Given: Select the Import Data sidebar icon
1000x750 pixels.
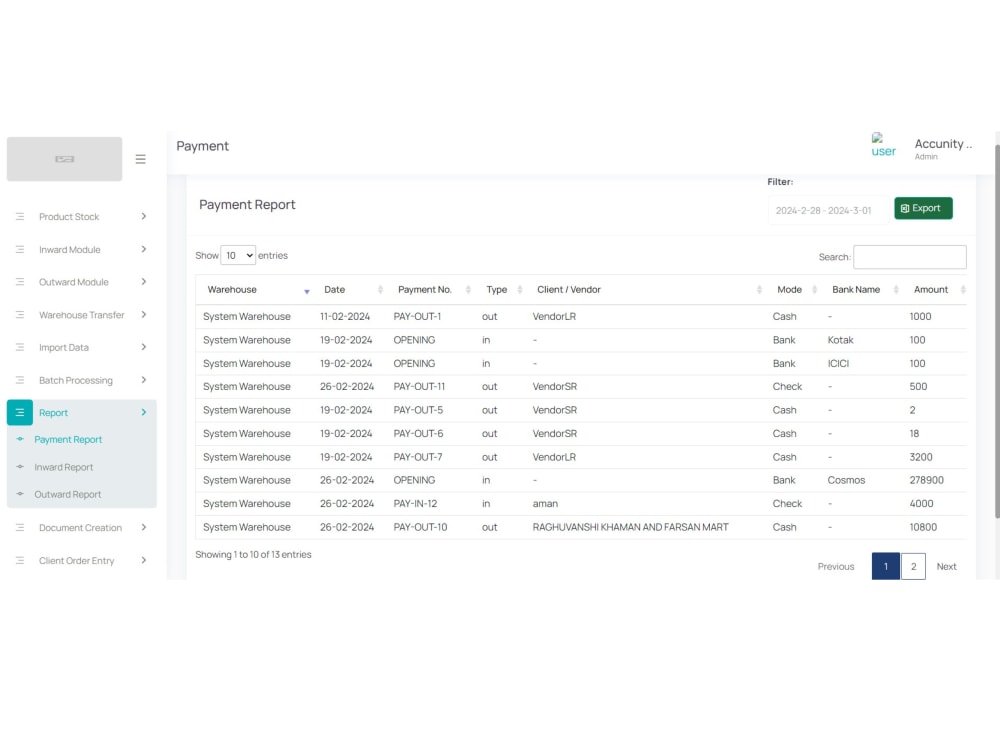Looking at the screenshot, I should point(19,347).
